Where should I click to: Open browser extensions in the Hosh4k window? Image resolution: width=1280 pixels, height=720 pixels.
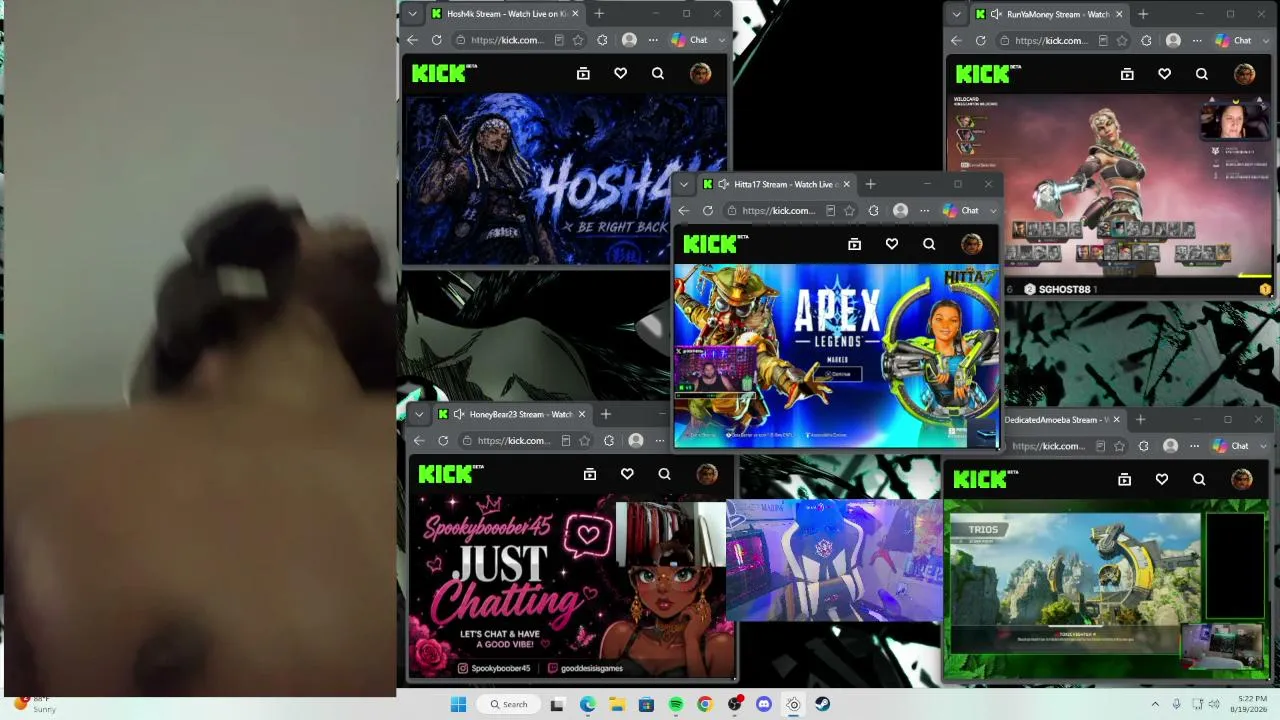pyautogui.click(x=602, y=40)
